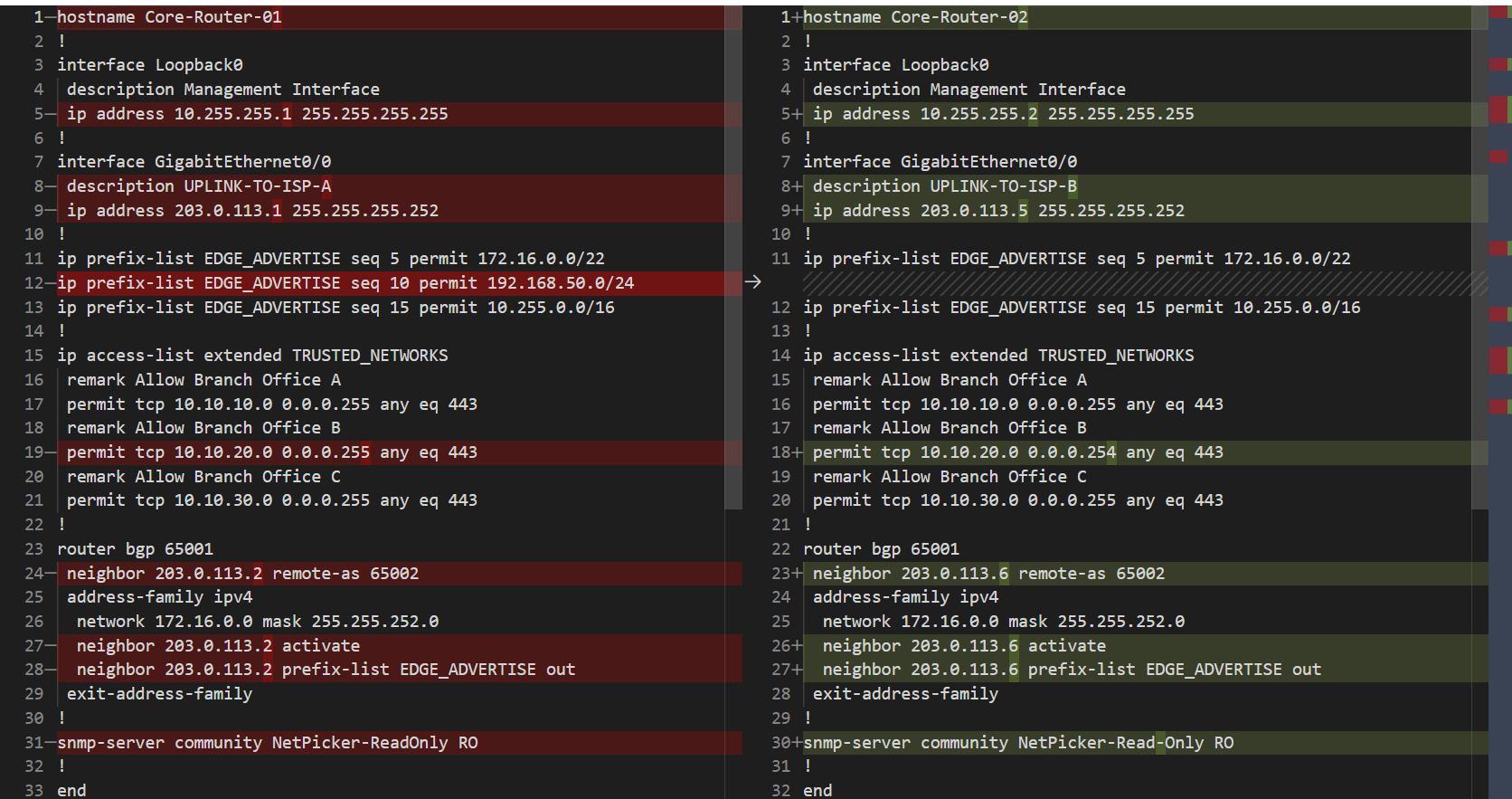Click added 'permit tcp 10.10.20.0 0.0.0.254' line

point(1018,452)
